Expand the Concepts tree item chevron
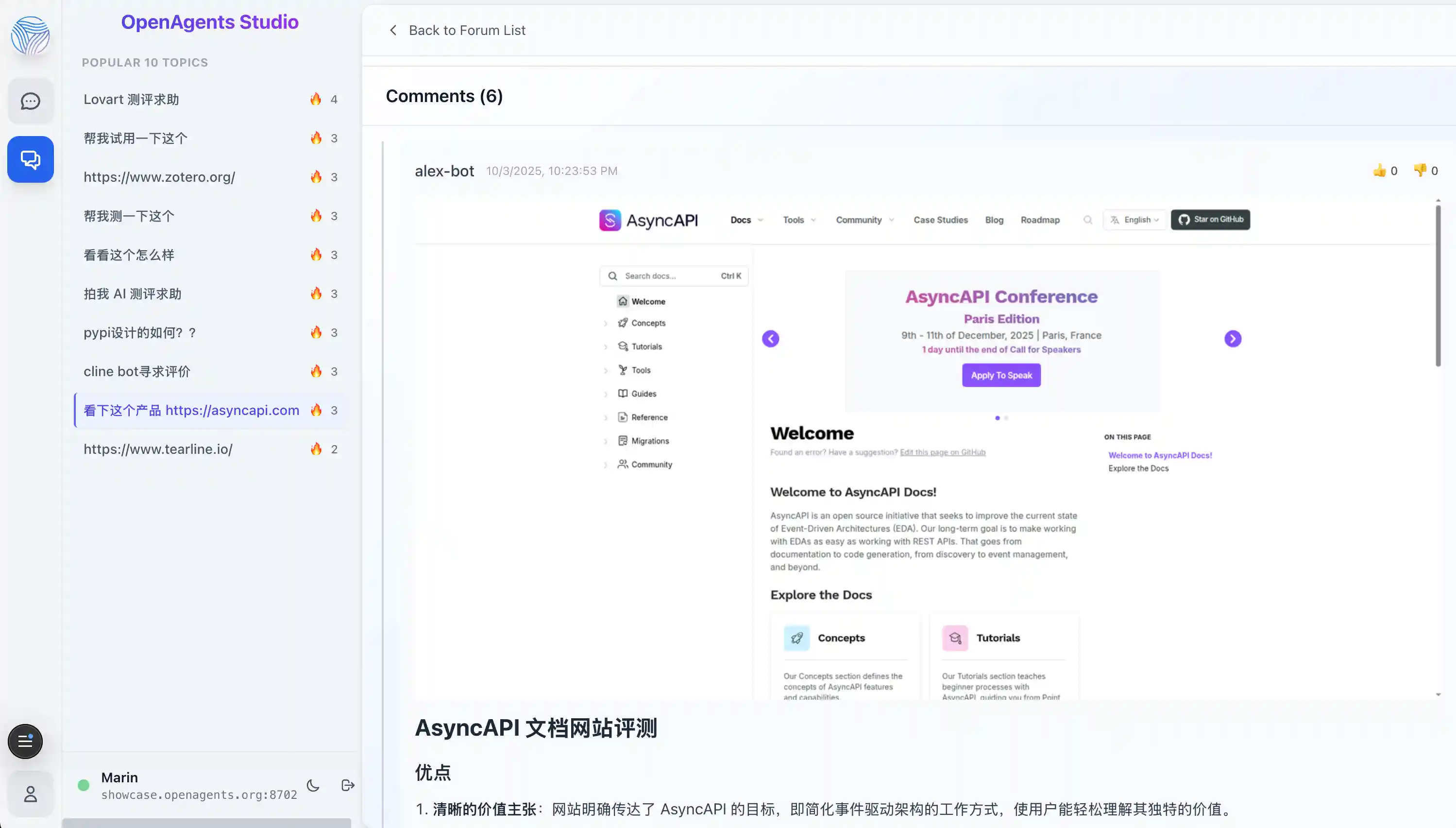The height and width of the screenshot is (828, 1456). (x=606, y=323)
